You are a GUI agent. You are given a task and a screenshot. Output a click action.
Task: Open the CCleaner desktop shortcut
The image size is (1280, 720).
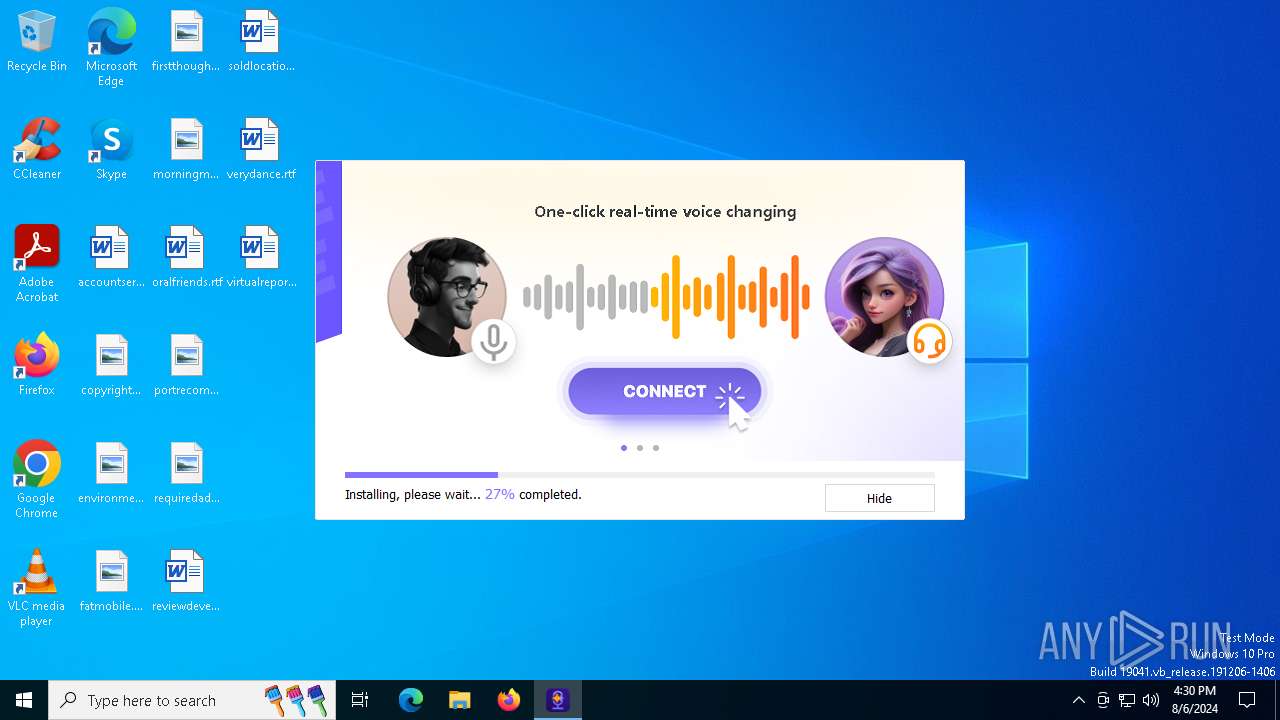coord(37,149)
